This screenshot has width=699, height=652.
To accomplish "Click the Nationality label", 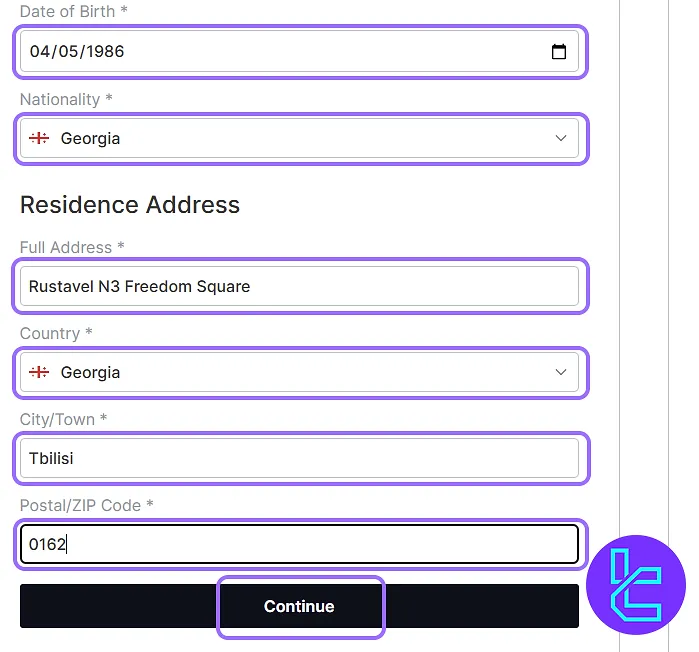I will [x=66, y=99].
